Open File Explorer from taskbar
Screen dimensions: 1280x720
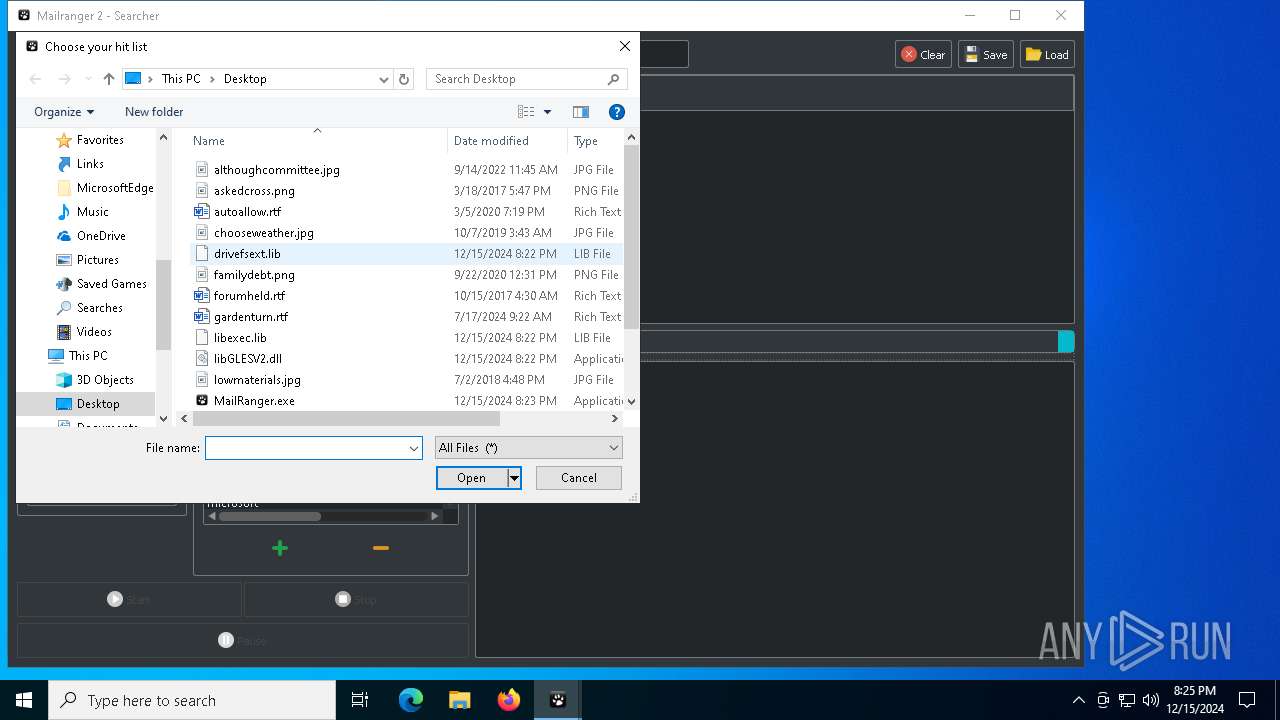pos(460,700)
